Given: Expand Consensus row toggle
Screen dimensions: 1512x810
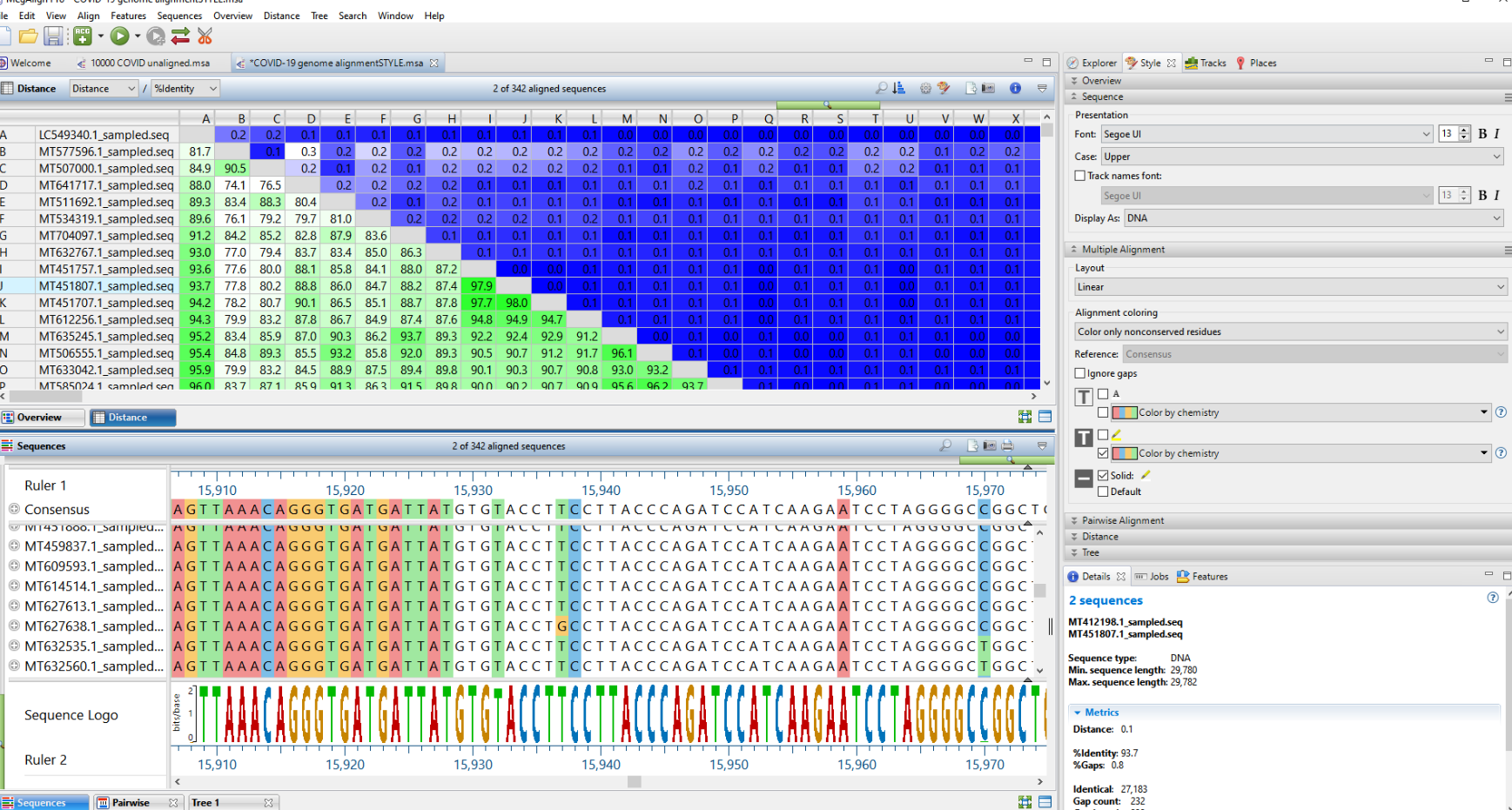Looking at the screenshot, I should 14,509.
